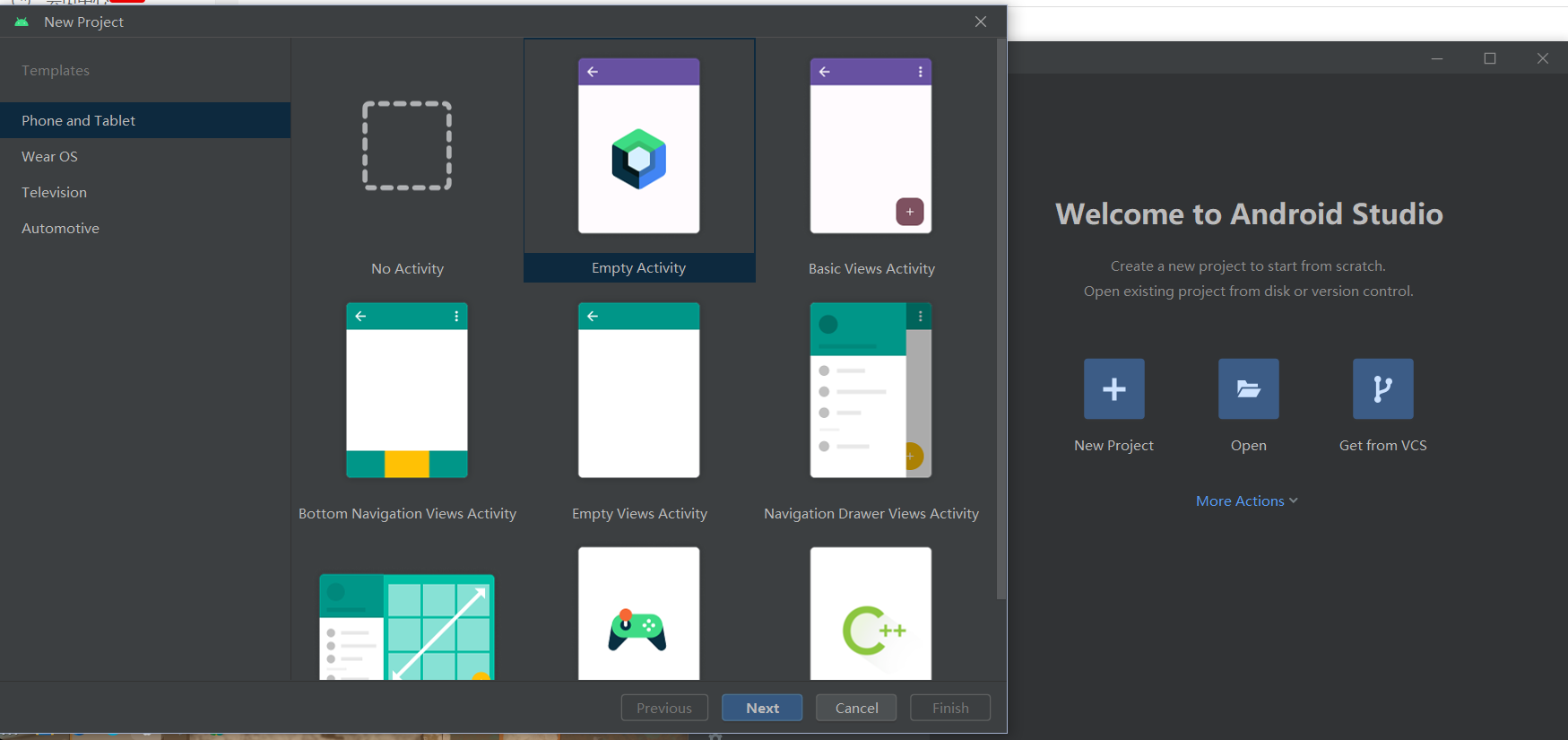Click the Cancel button
1568x740 pixels.
(856, 708)
